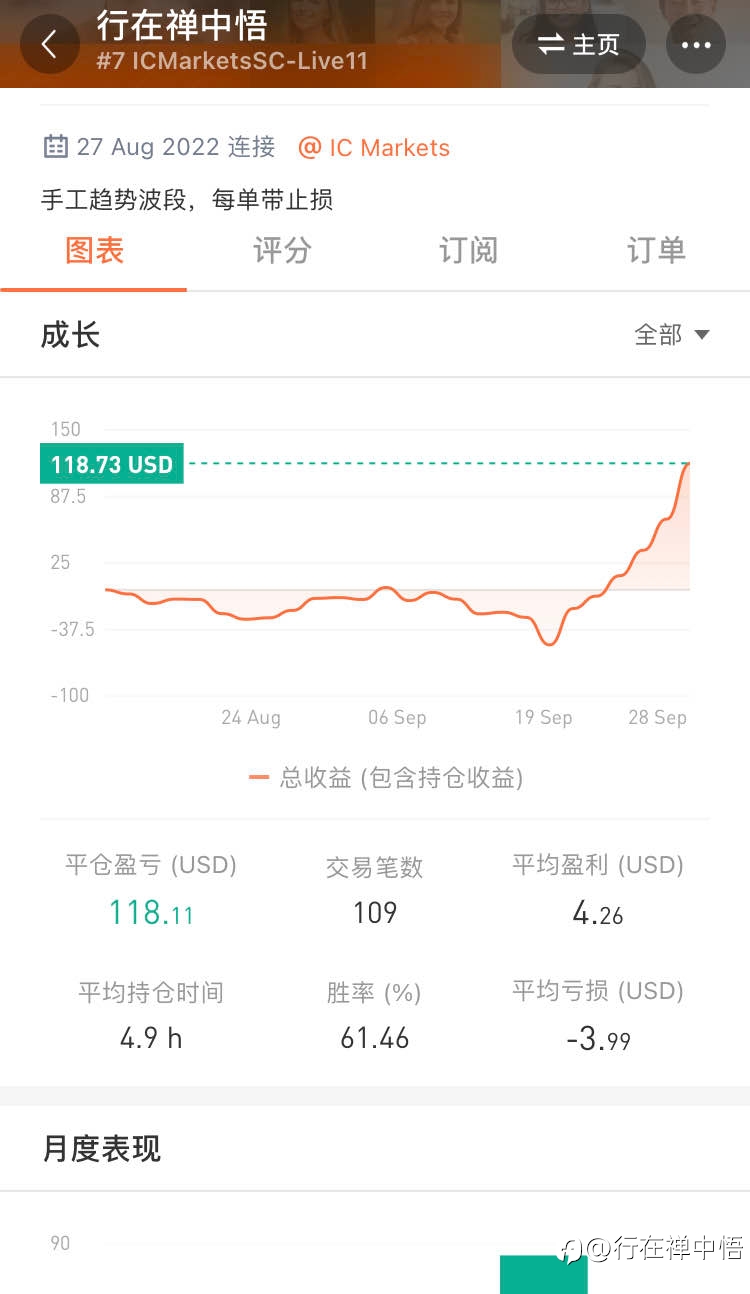
Task: Click the swap arrows icon beside 主页
Action: tap(551, 45)
